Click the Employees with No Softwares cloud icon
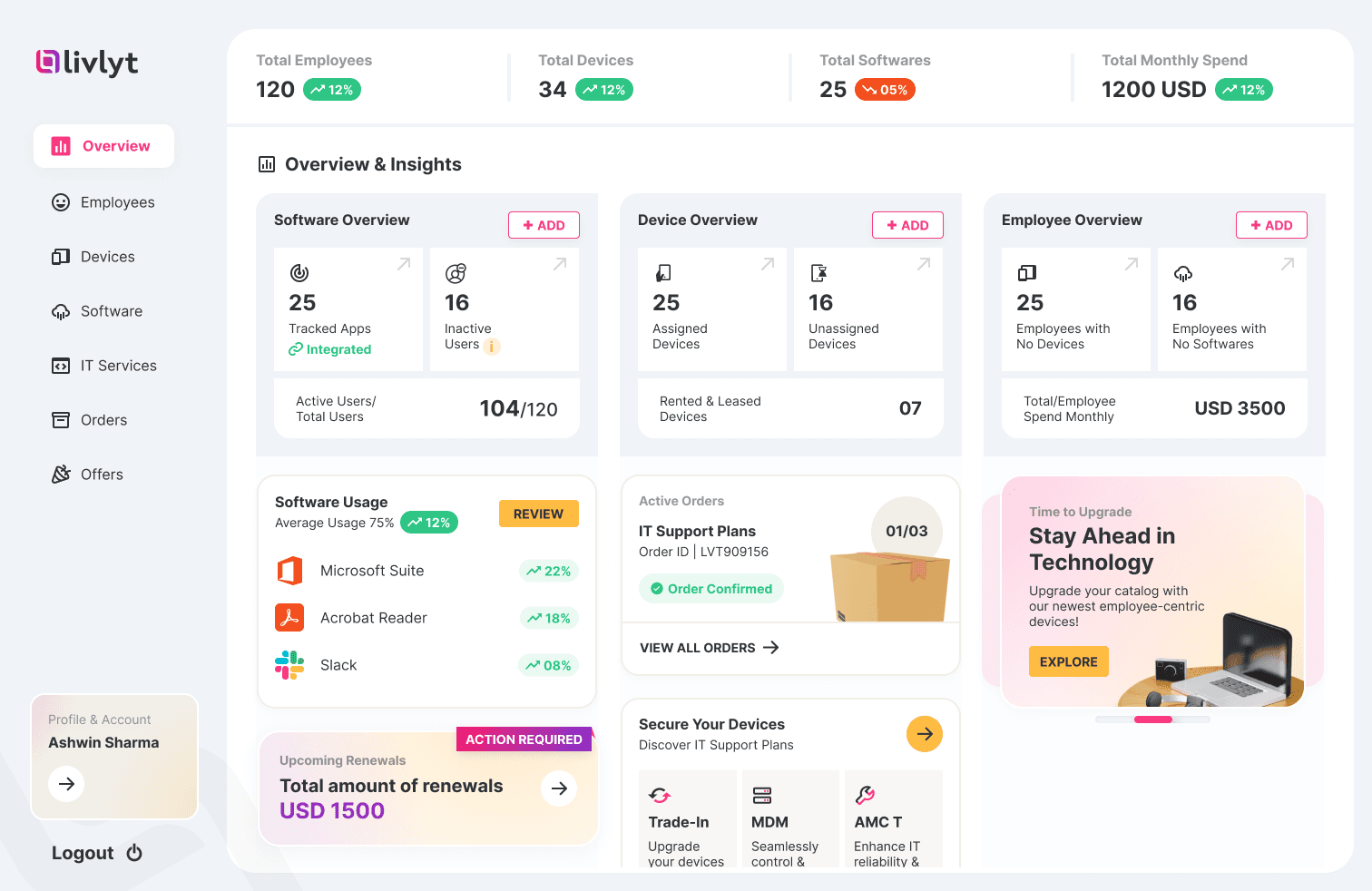The image size is (1372, 891). (x=1183, y=273)
